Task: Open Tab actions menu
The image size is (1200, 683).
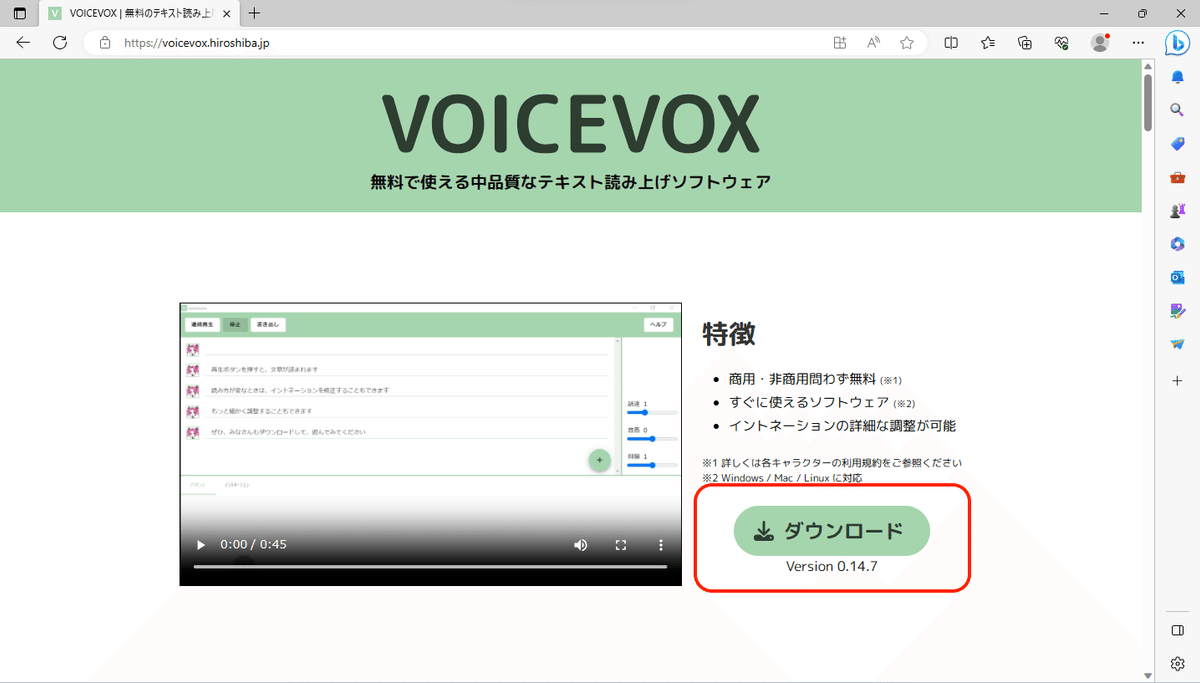Action: coord(20,14)
